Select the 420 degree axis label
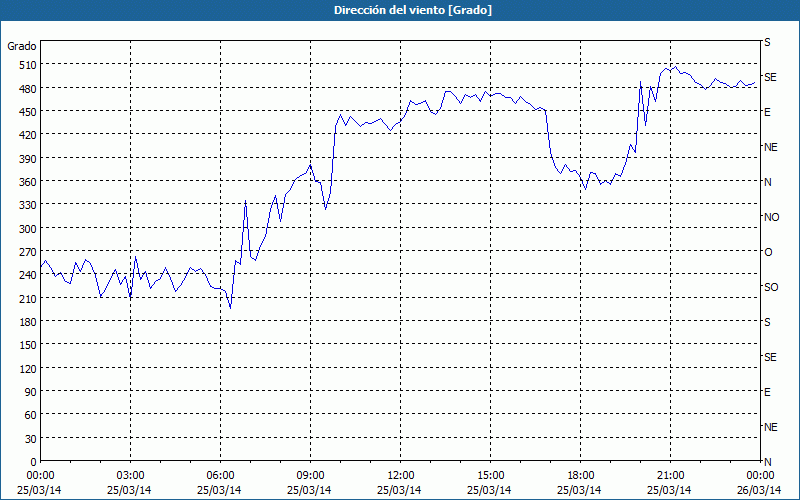The width and height of the screenshot is (800, 500). click(28, 135)
